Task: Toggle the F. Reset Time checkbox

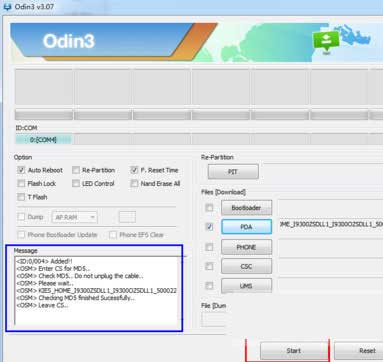Action: pyautogui.click(x=134, y=170)
